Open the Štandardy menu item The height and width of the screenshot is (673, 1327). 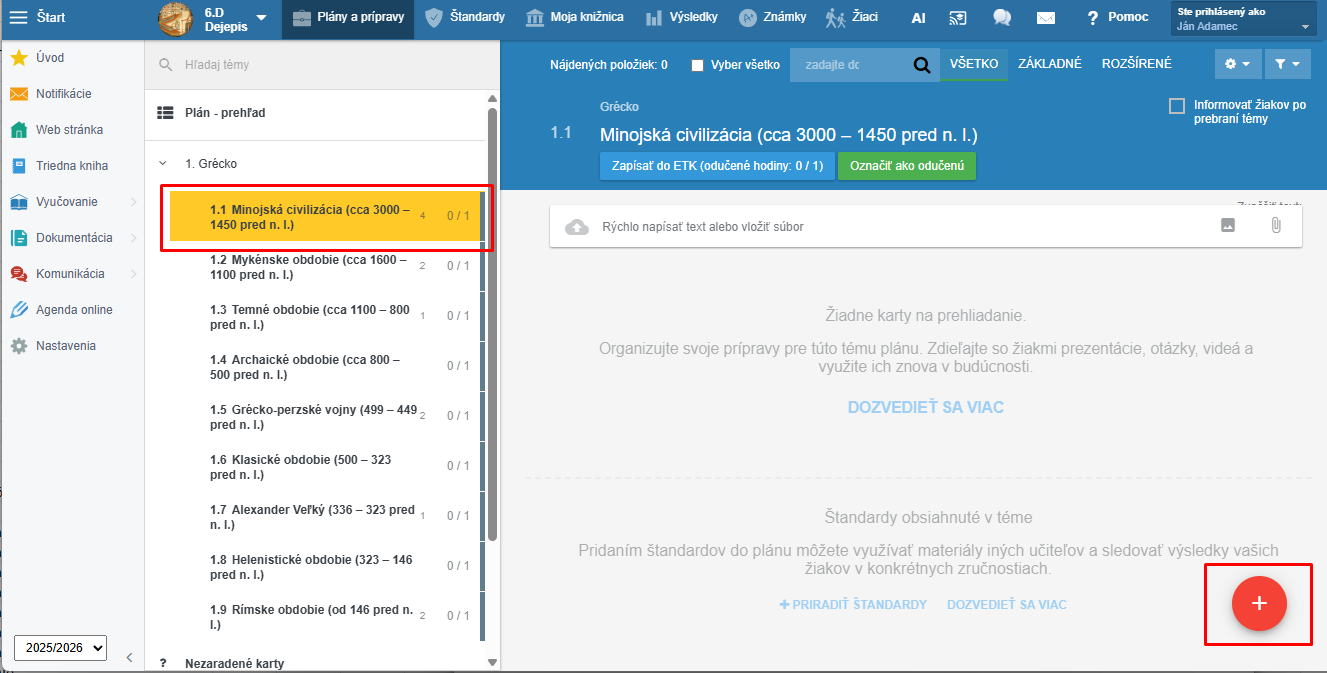(464, 17)
